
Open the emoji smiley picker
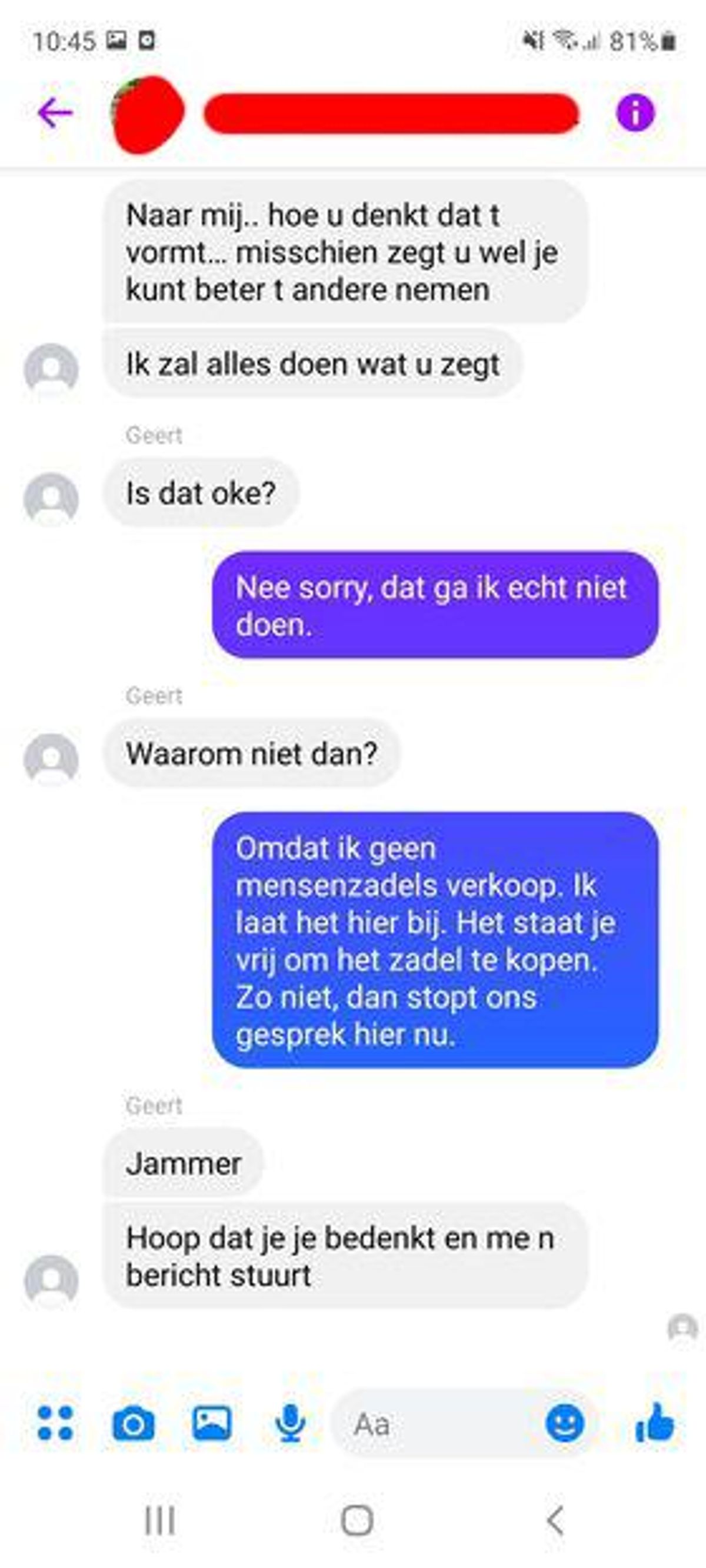pos(565,1423)
